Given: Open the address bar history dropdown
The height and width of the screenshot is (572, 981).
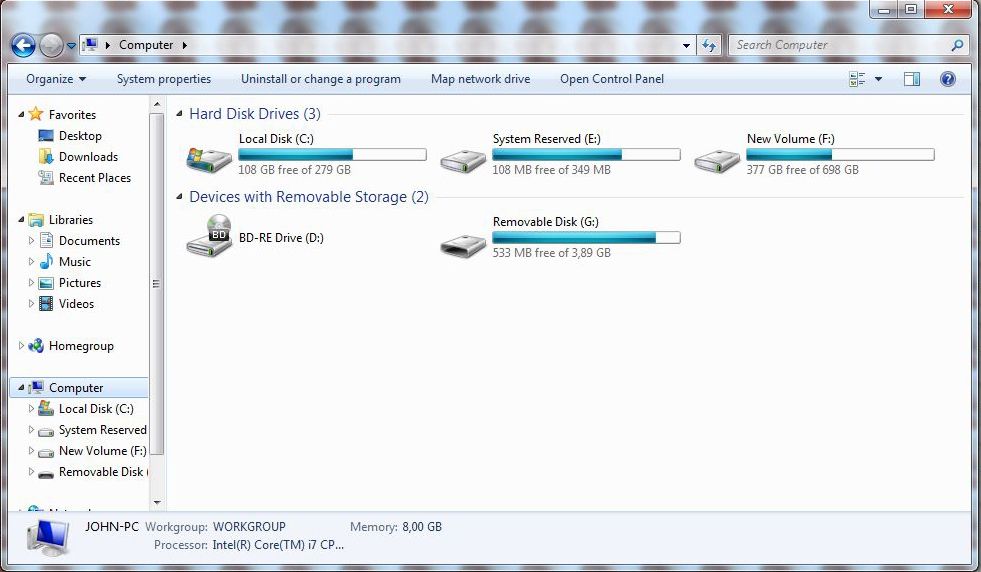Looking at the screenshot, I should pos(686,45).
